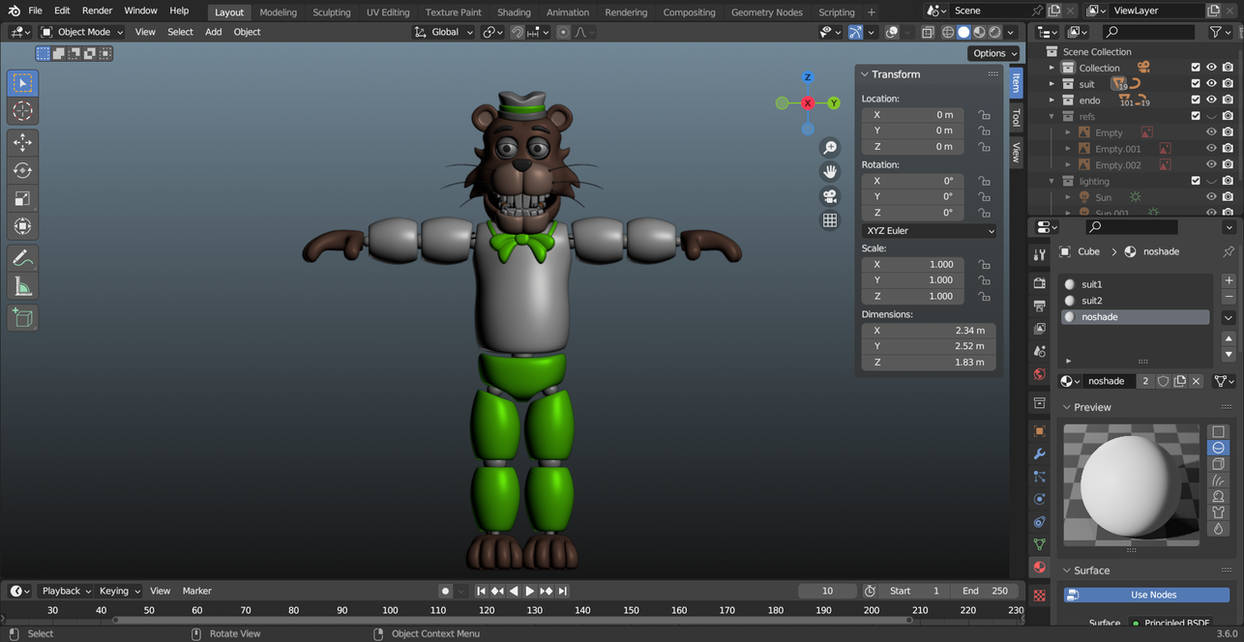Screen dimensions: 1244x642
Task: Select sphere preview shape icon
Action: 1218,448
